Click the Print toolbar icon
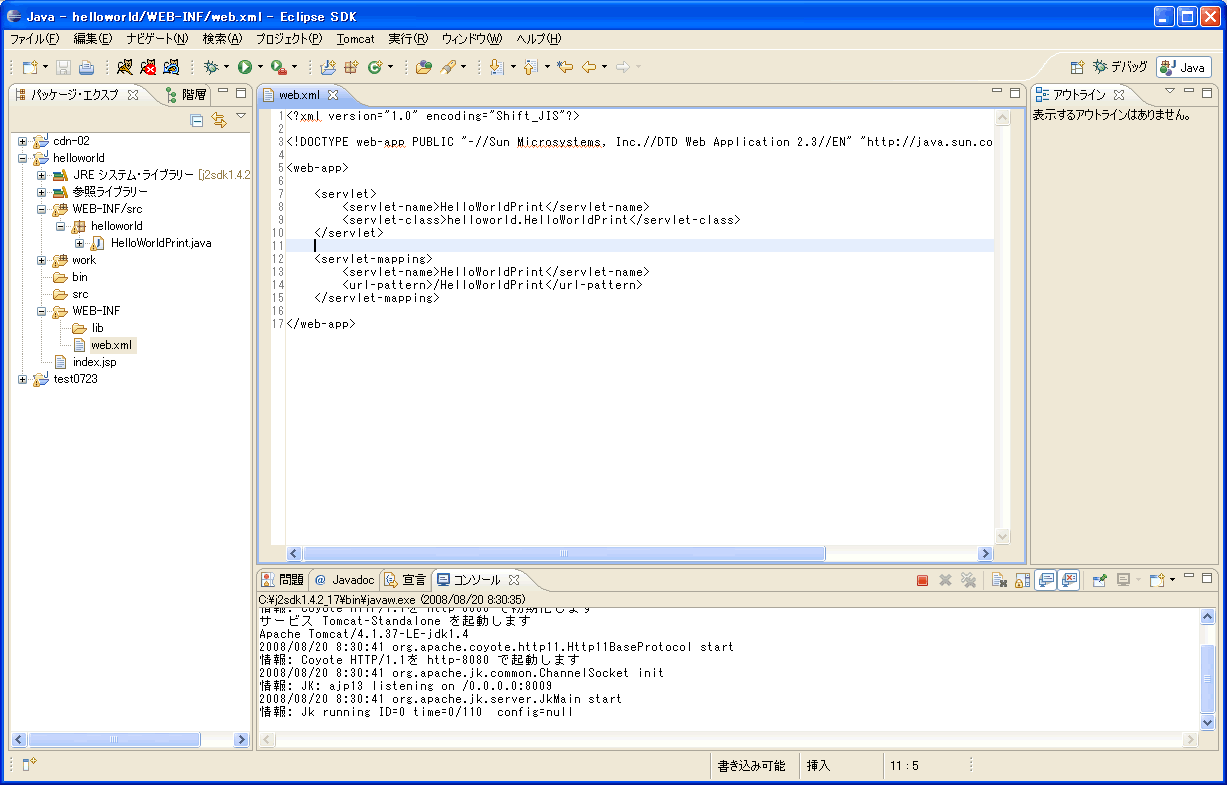 87,67
